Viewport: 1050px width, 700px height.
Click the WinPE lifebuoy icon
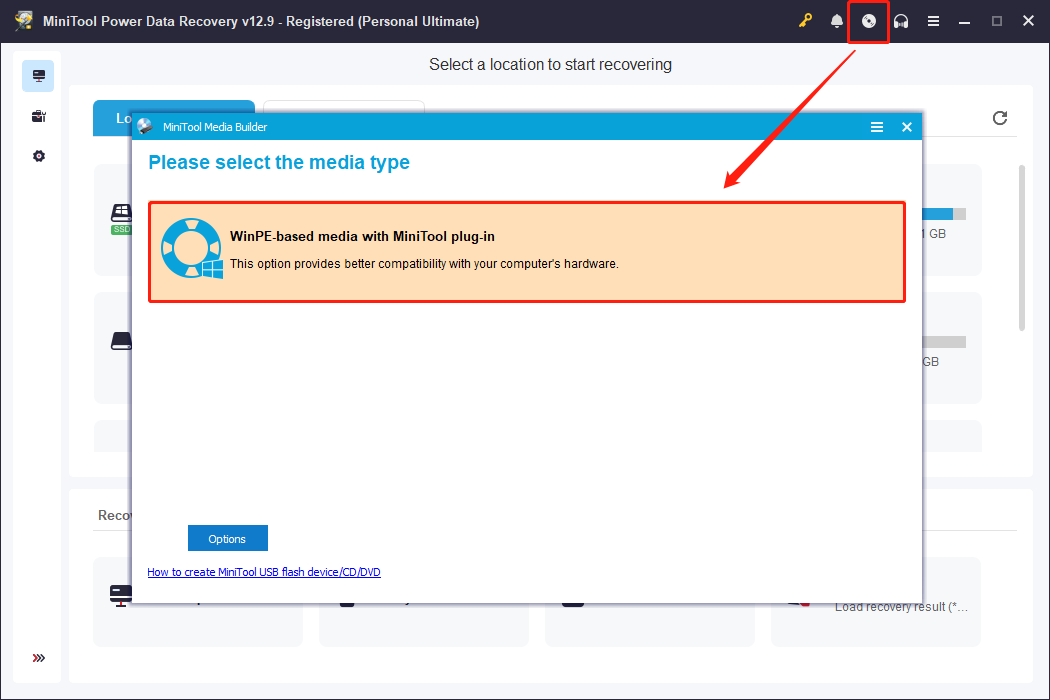(x=192, y=248)
